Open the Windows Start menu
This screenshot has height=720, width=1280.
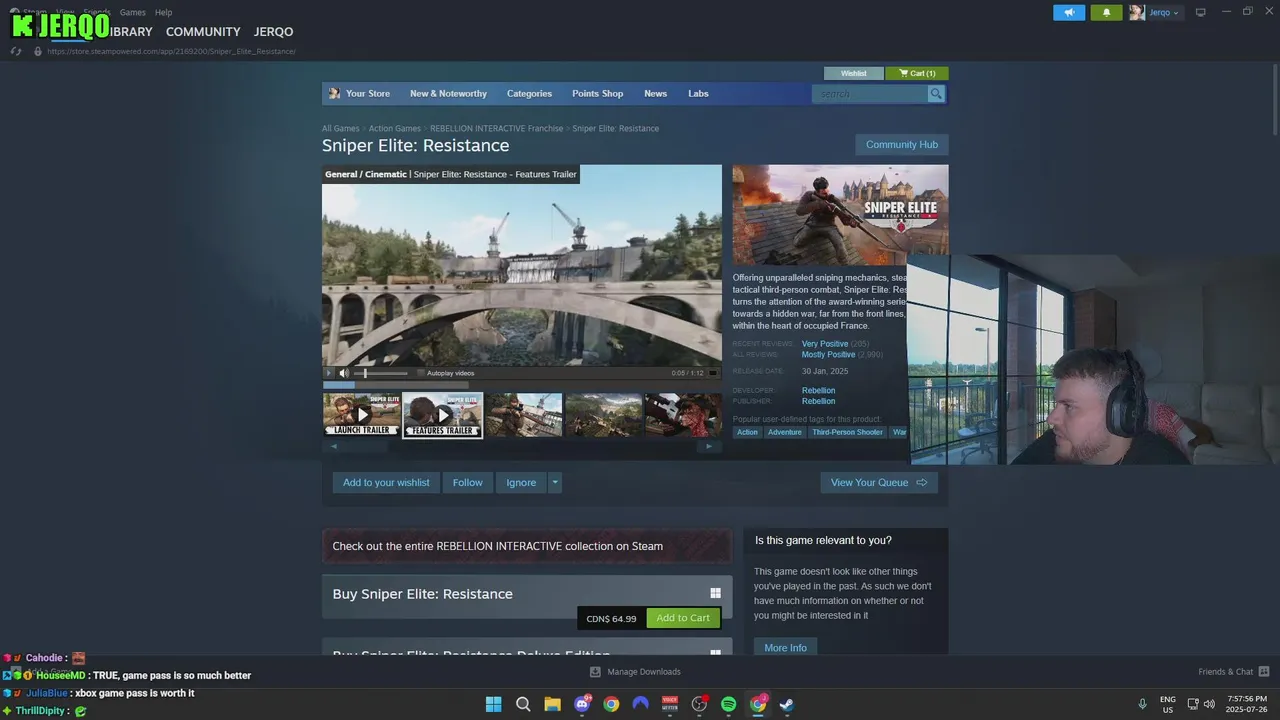pos(493,704)
